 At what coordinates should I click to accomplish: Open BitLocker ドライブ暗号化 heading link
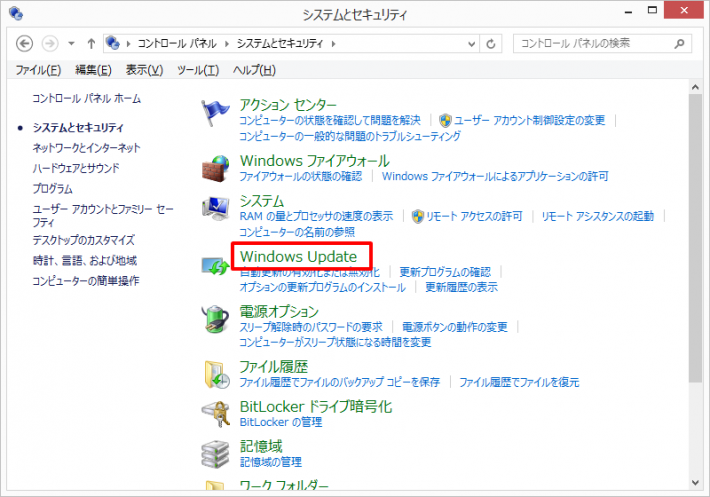pyautogui.click(x=316, y=406)
